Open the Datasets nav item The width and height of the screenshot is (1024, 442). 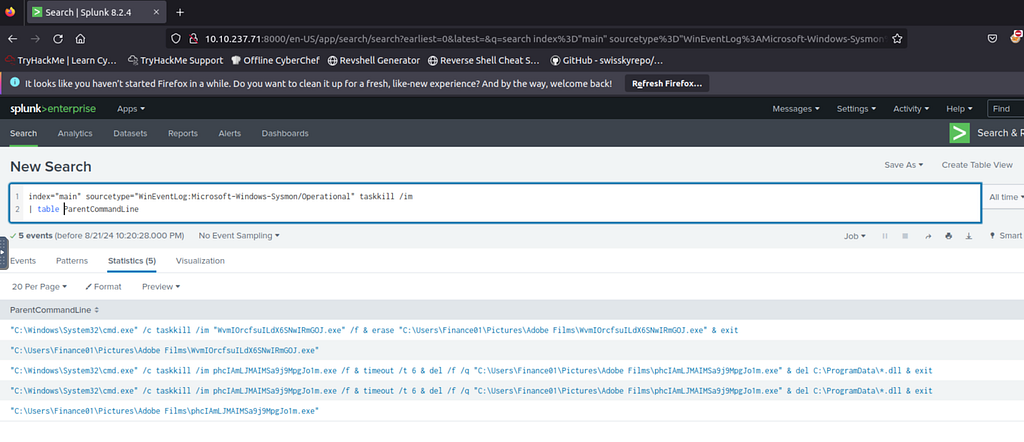tap(130, 133)
